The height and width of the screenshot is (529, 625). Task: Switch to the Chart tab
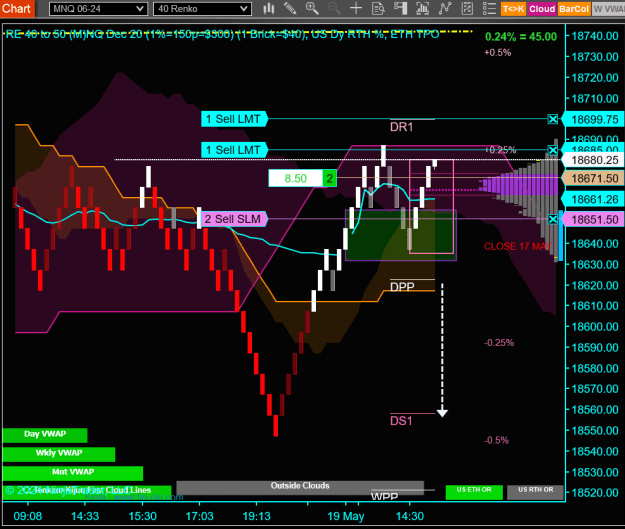pyautogui.click(x=17, y=8)
